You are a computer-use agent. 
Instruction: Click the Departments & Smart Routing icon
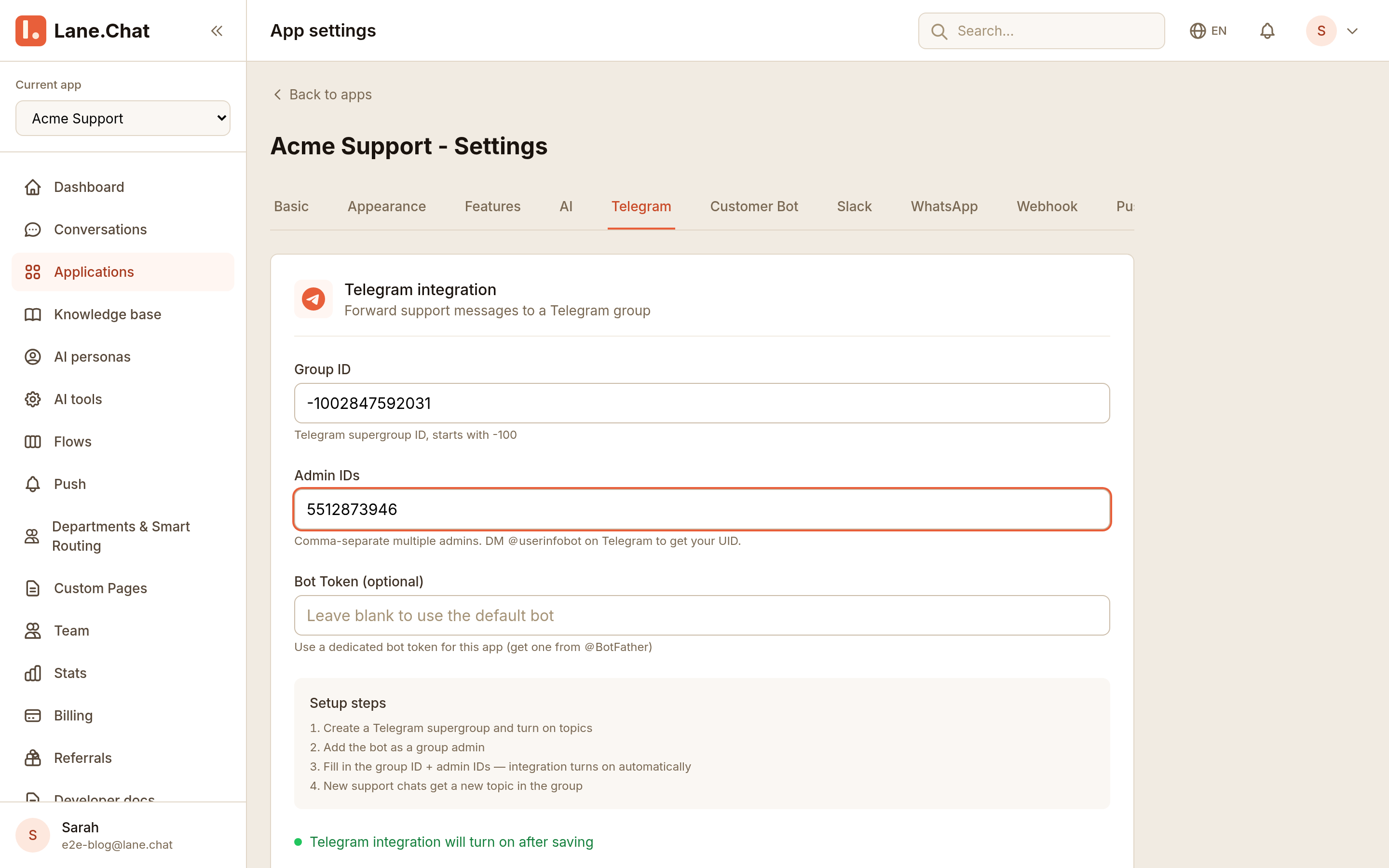click(x=31, y=536)
